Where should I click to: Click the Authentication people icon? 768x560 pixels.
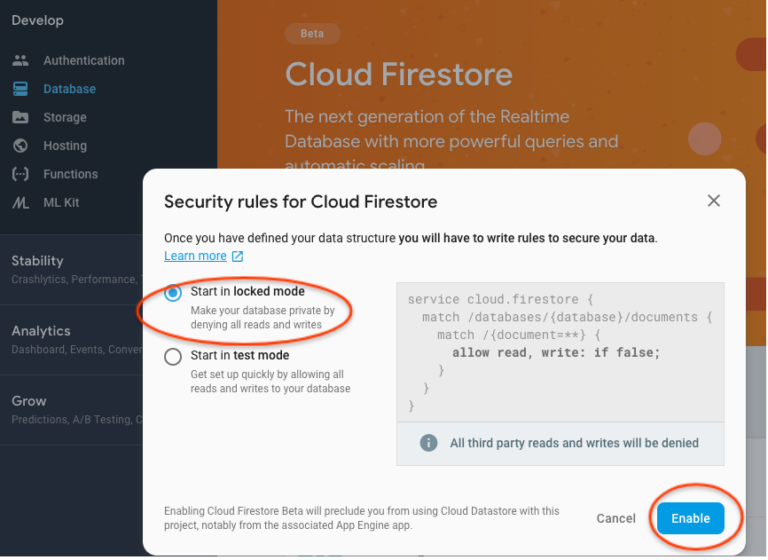point(20,61)
